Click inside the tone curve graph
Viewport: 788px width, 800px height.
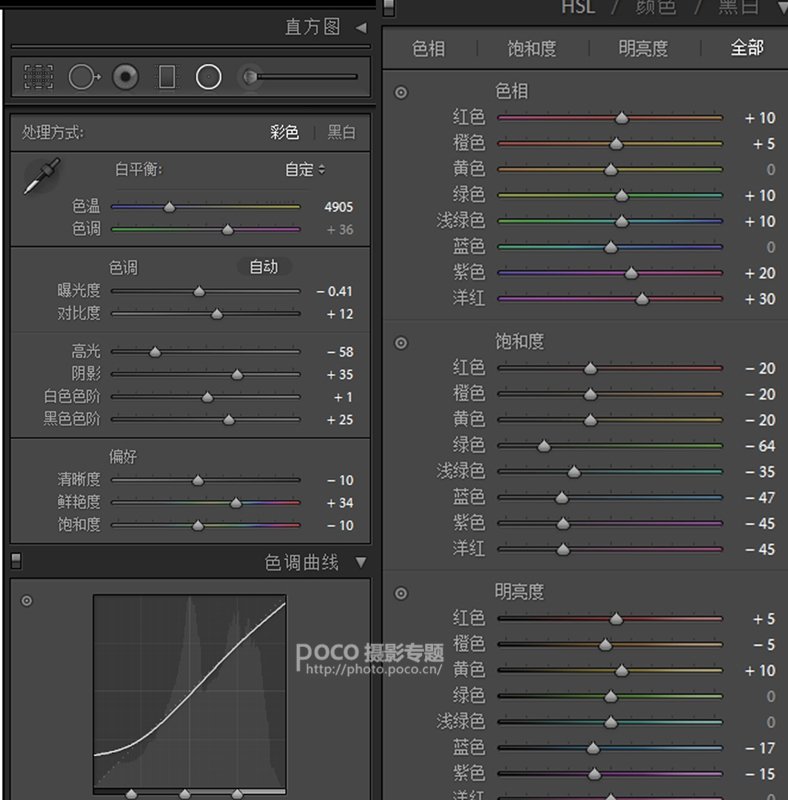point(190,691)
